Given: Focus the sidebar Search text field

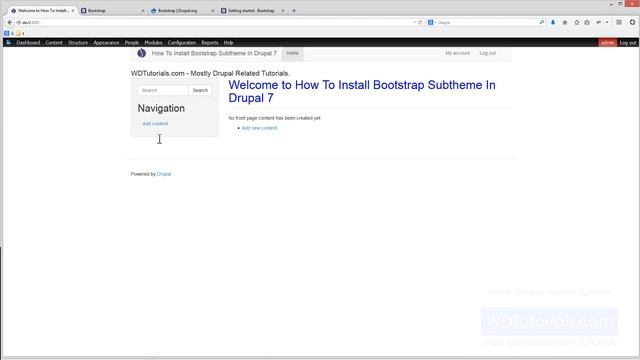Looking at the screenshot, I should (x=163, y=90).
